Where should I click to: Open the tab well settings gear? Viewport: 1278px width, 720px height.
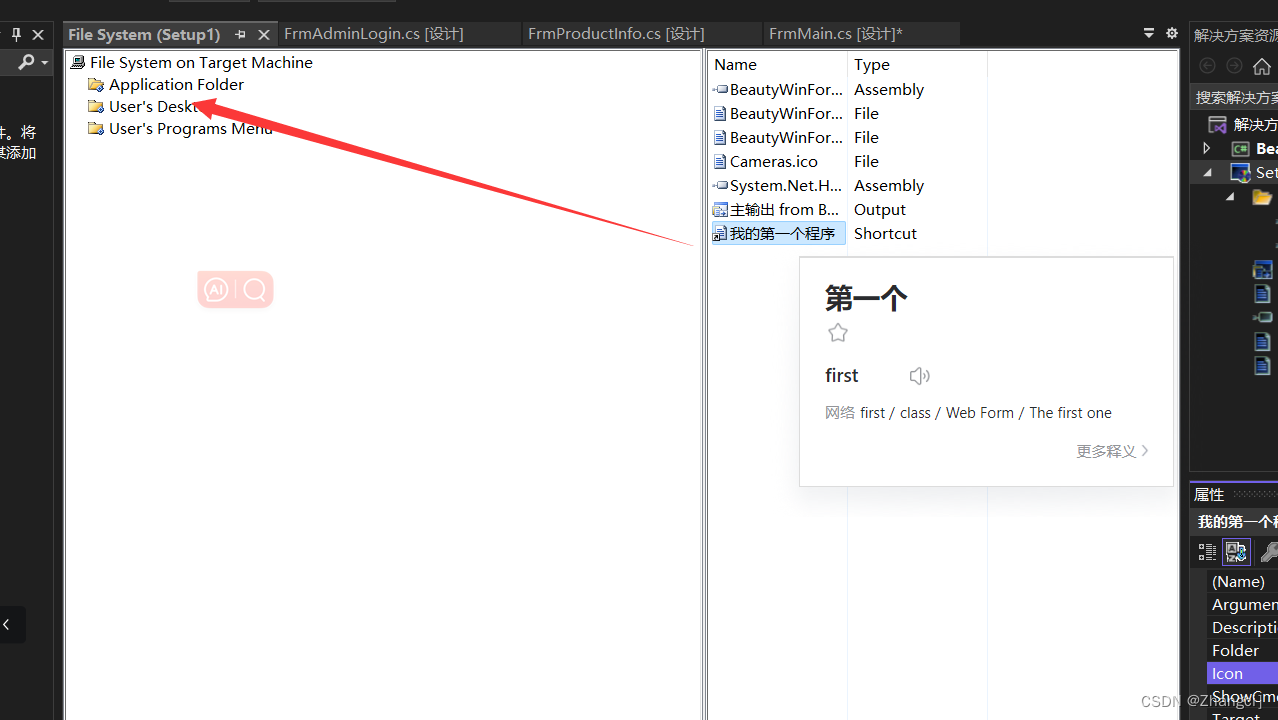tap(1172, 33)
